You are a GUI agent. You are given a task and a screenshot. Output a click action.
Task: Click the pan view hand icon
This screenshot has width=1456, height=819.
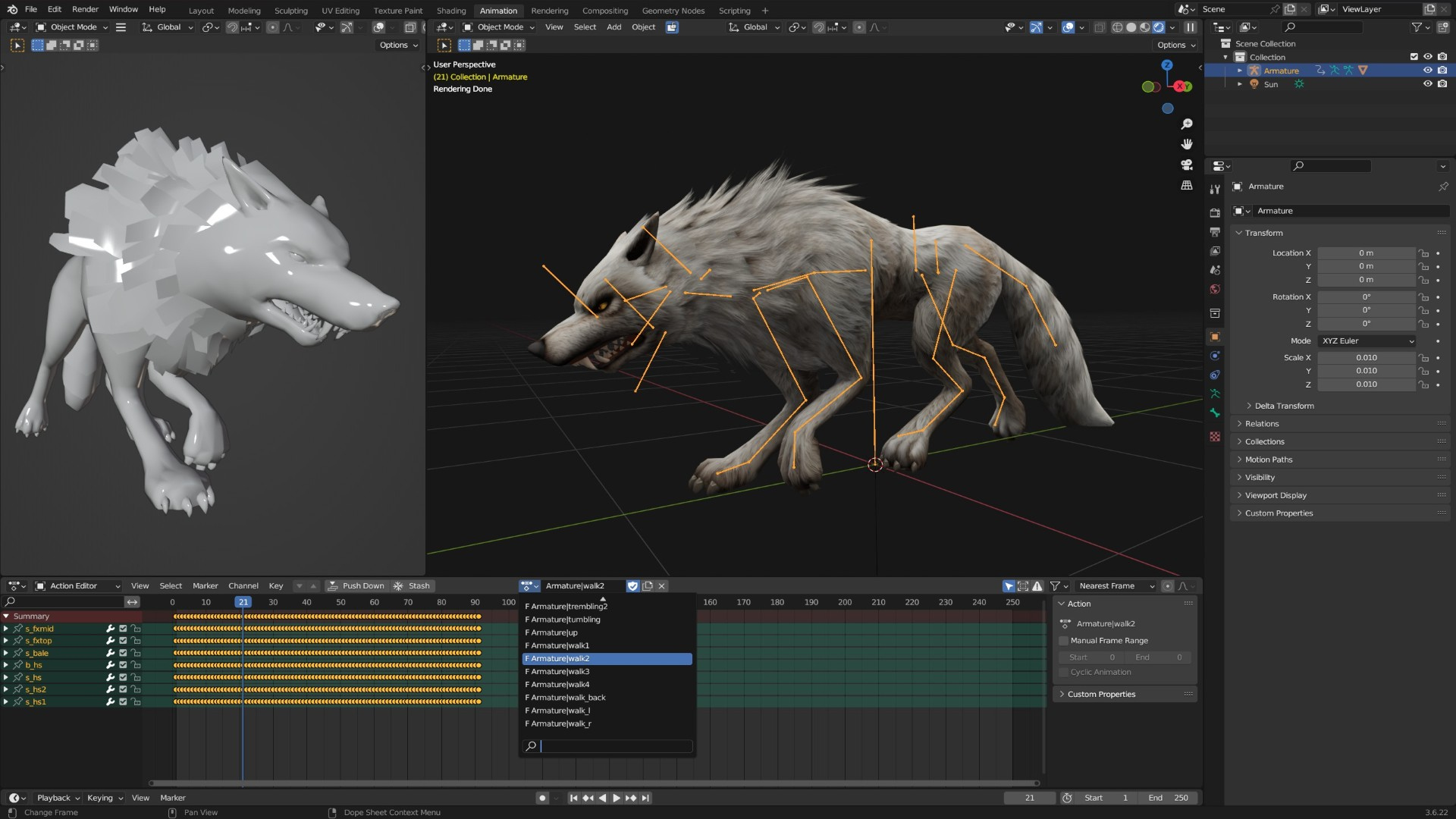click(x=1187, y=144)
